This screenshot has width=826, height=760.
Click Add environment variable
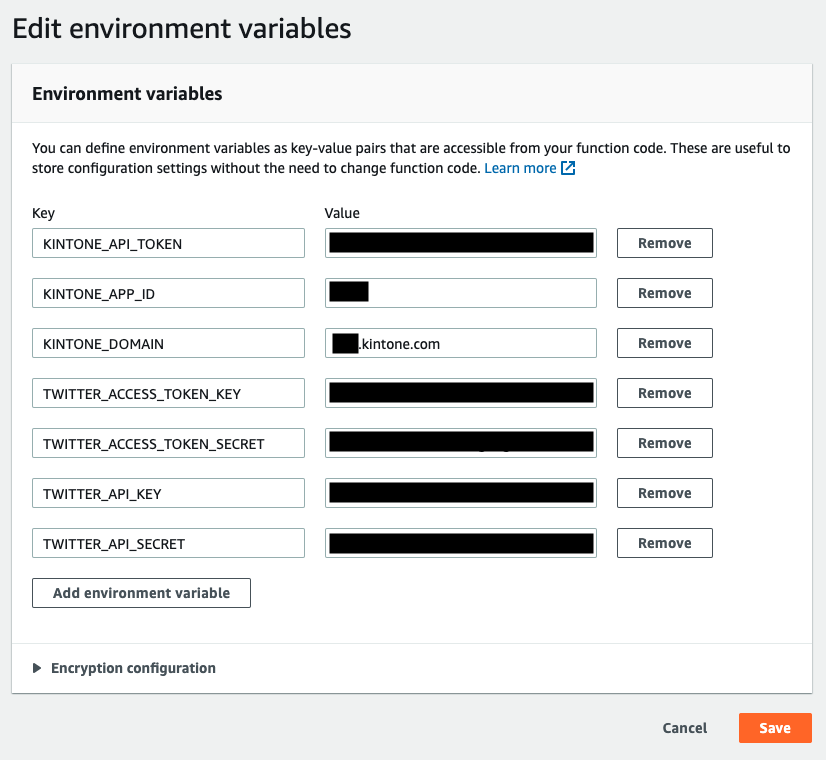coord(141,593)
